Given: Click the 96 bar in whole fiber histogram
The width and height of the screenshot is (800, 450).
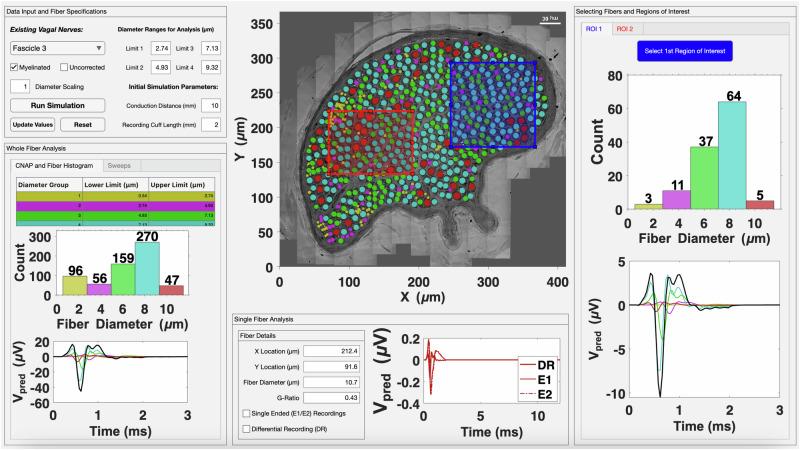Looking at the screenshot, I should click(x=75, y=286).
